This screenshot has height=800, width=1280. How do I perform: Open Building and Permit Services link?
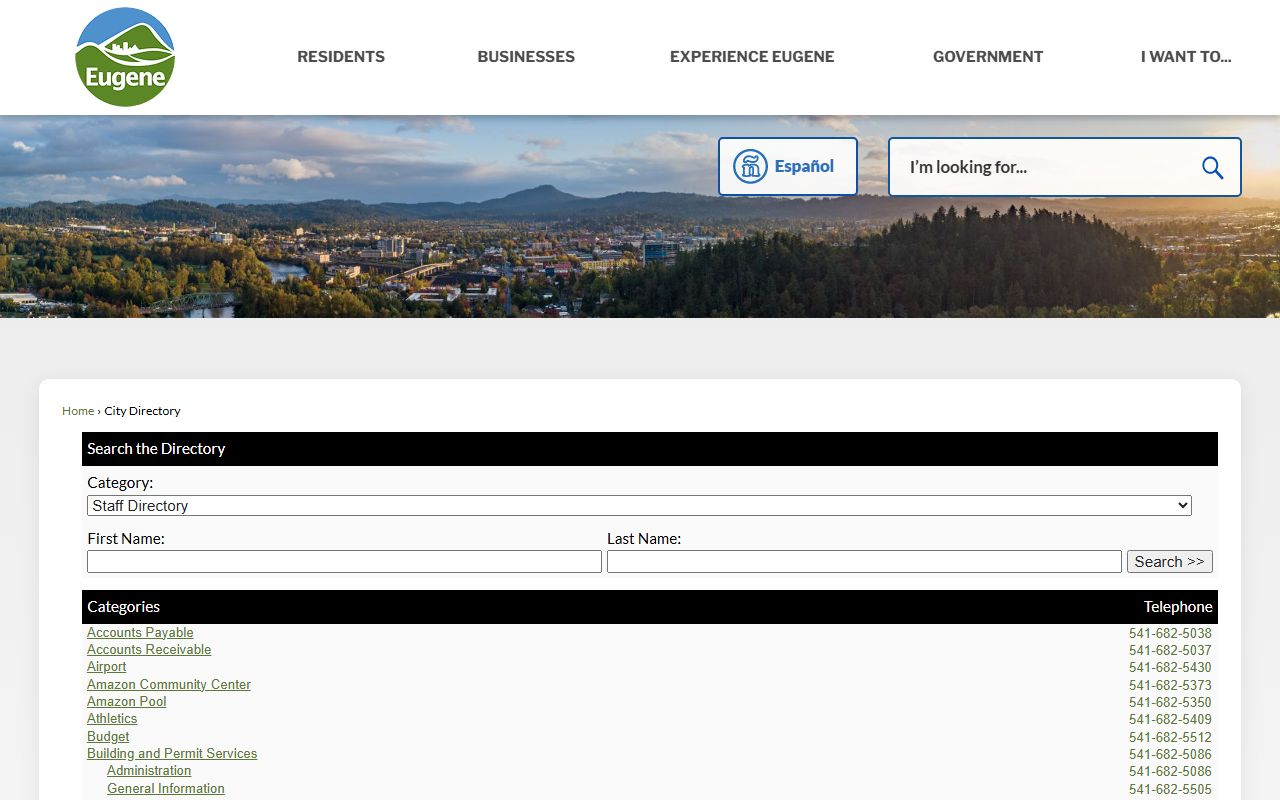pyautogui.click(x=172, y=754)
